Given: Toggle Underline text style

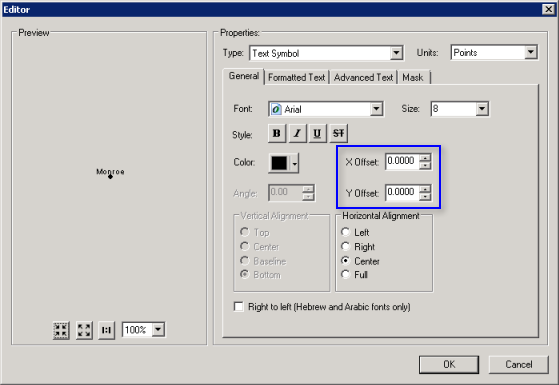Looking at the screenshot, I should [x=317, y=133].
